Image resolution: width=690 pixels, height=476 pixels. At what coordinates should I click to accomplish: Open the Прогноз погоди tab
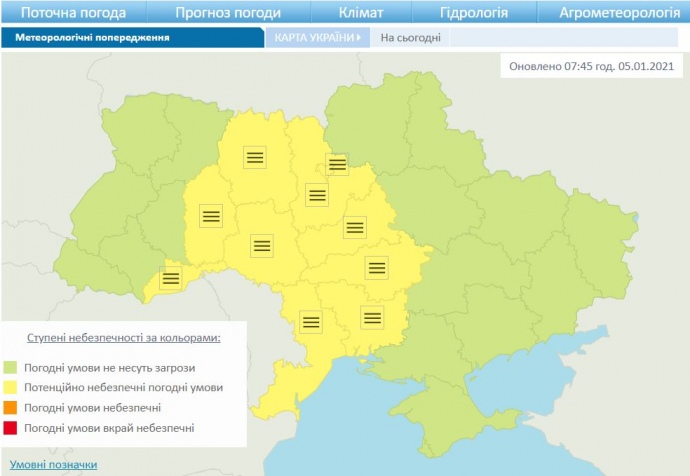coord(227,13)
